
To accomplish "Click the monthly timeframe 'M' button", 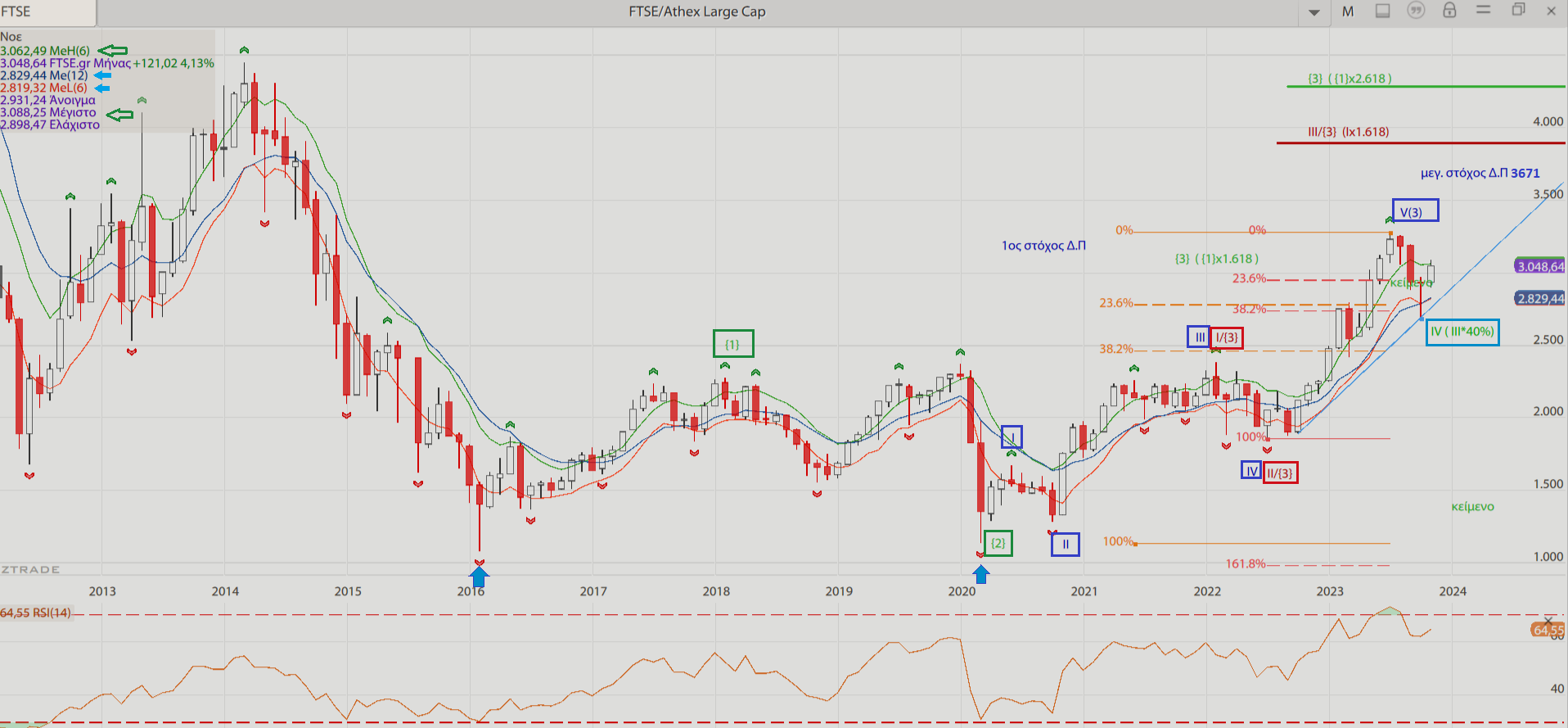I will pos(1348,11).
